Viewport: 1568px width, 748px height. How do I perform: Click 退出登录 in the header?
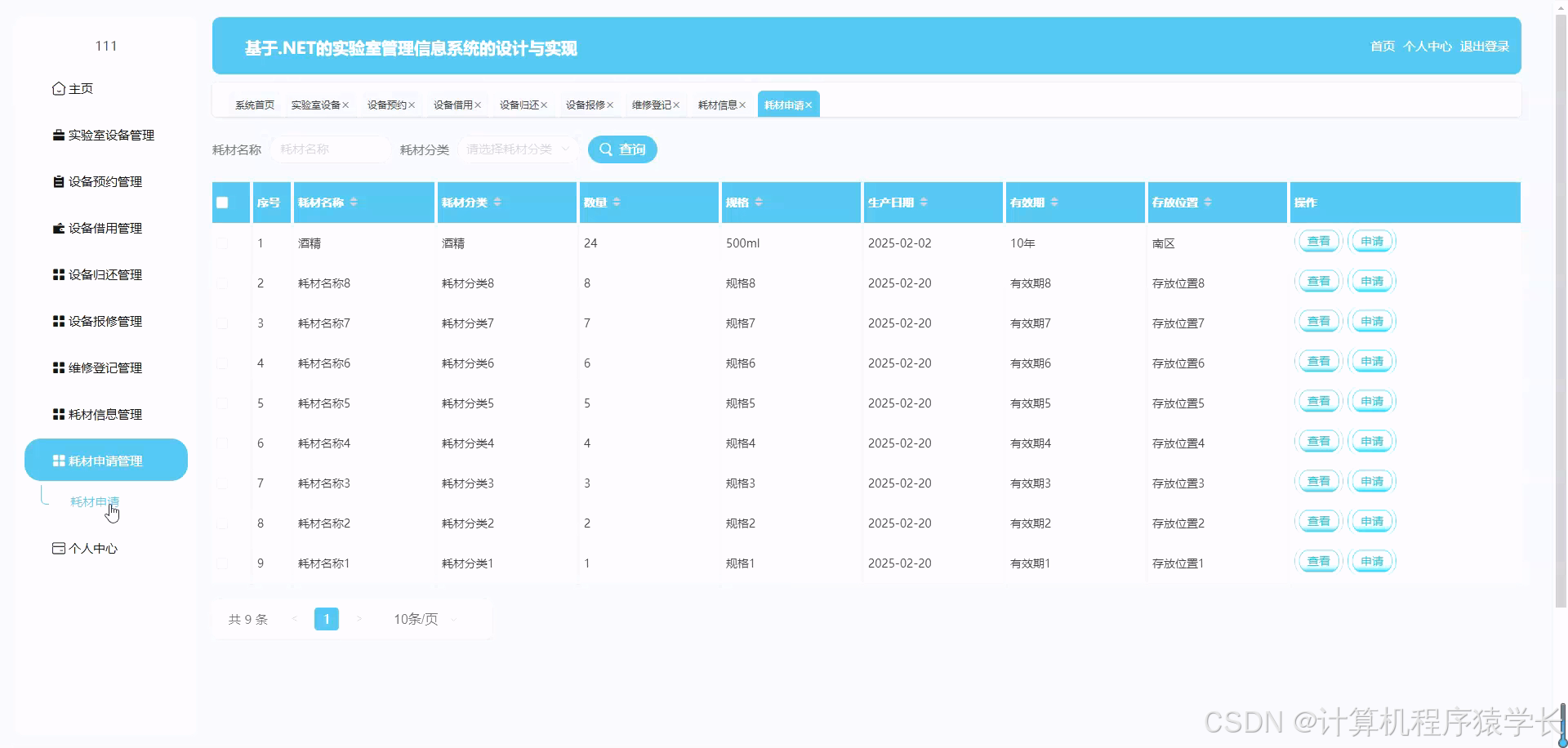tap(1484, 47)
